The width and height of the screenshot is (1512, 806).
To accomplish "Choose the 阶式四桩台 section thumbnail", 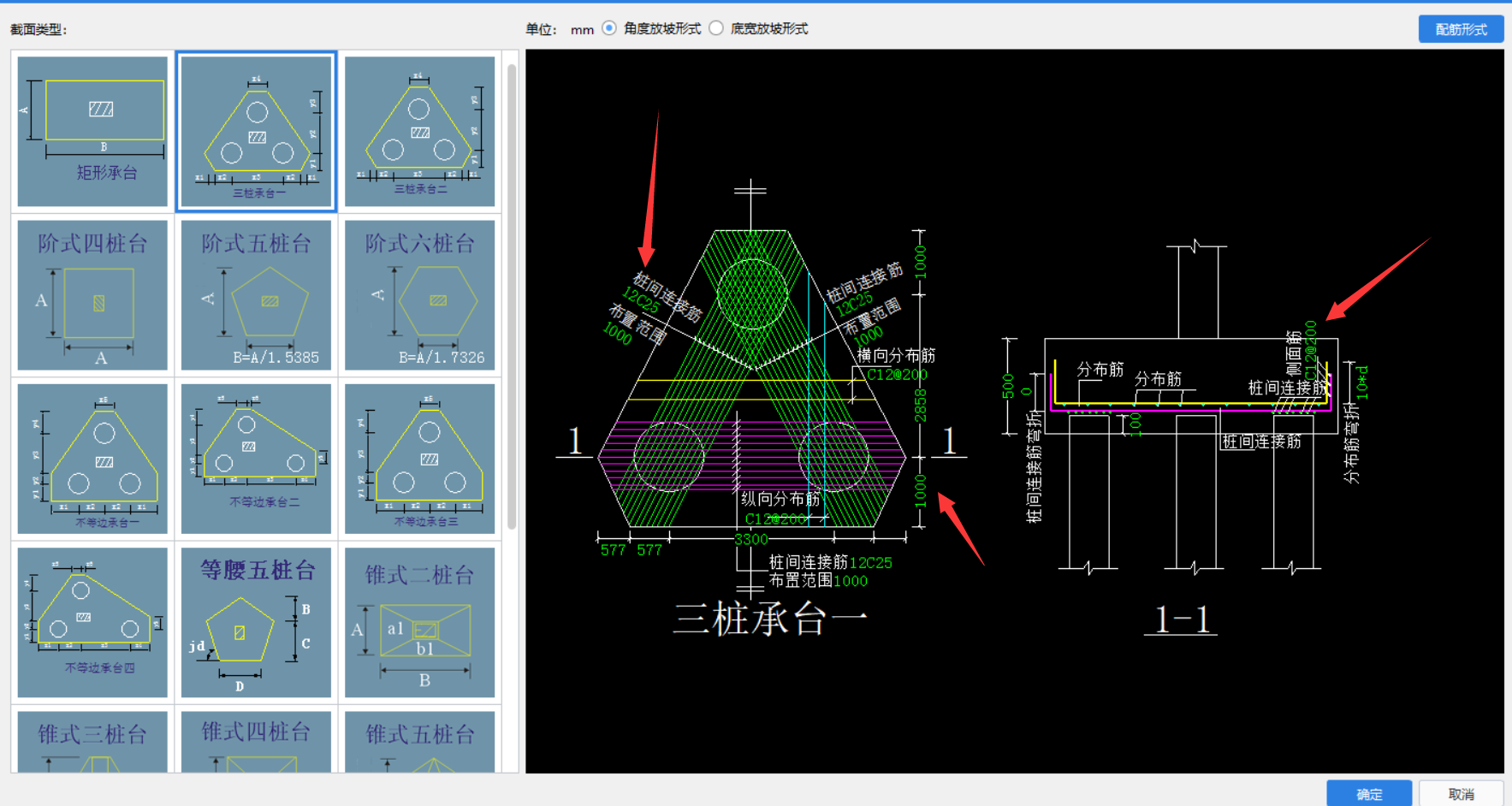I will coord(92,295).
